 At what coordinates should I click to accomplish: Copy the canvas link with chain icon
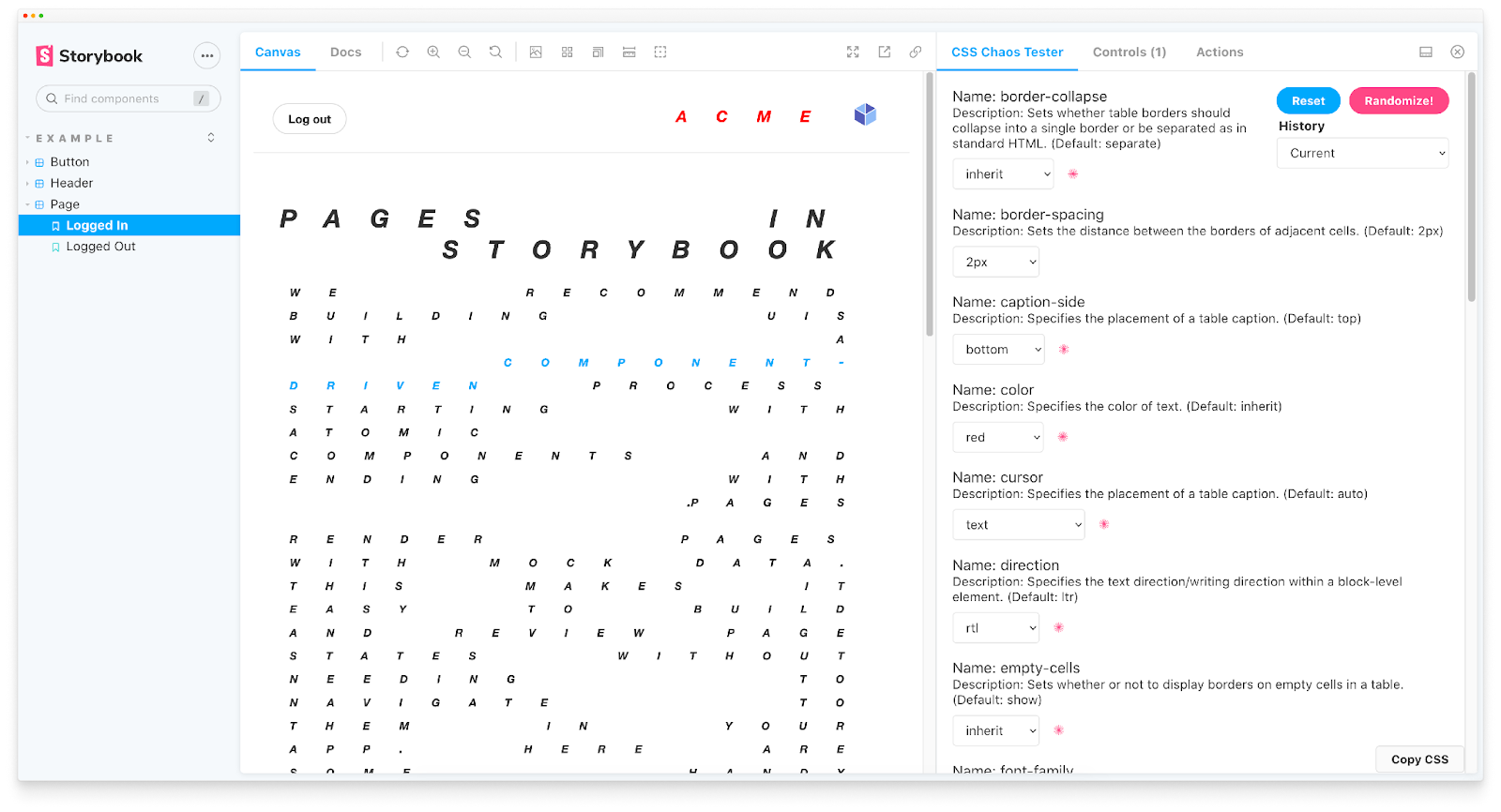(x=916, y=53)
